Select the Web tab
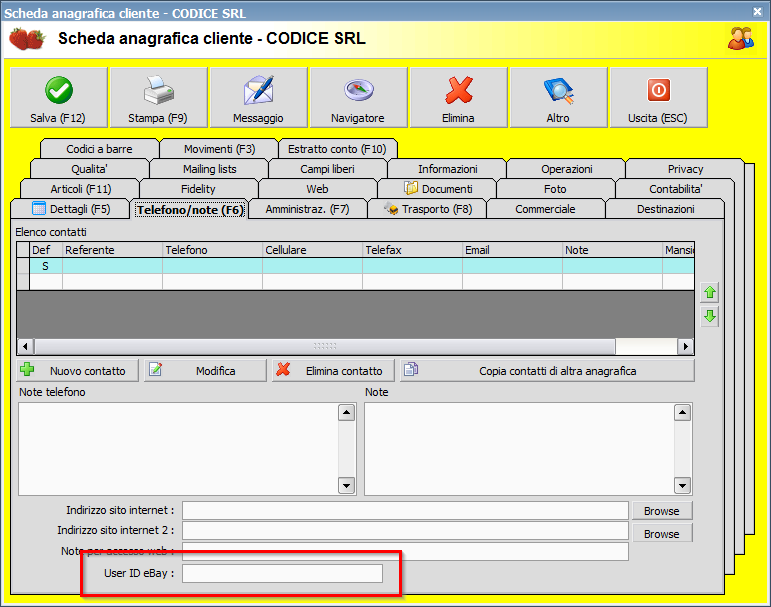Image resolution: width=771 pixels, height=607 pixels. 318,189
